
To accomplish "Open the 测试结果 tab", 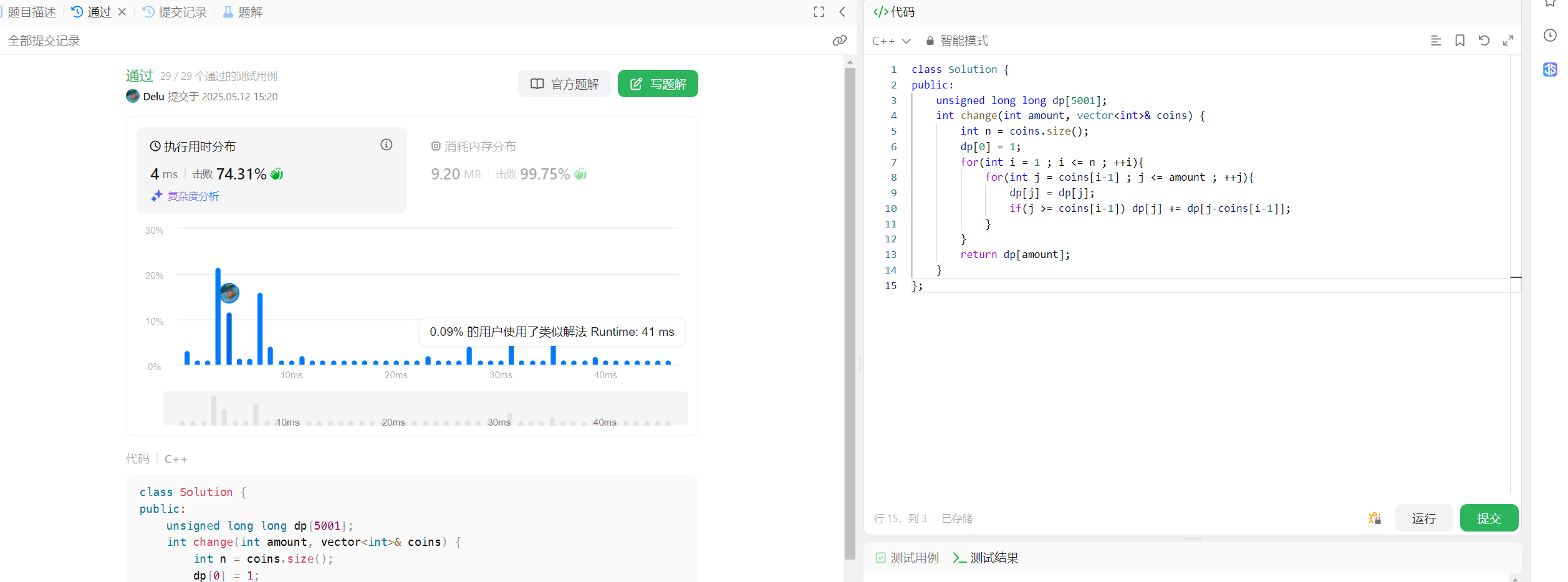I will click(986, 558).
